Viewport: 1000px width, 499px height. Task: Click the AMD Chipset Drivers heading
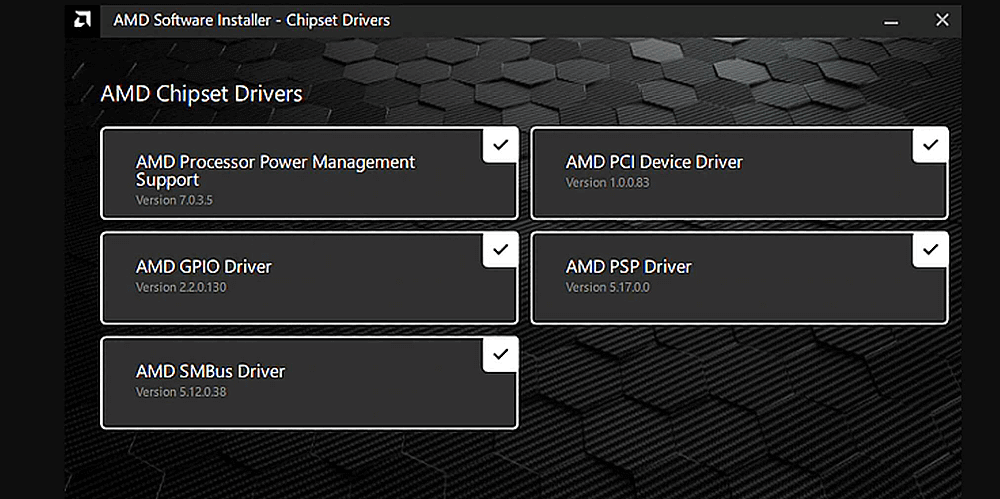tap(201, 94)
